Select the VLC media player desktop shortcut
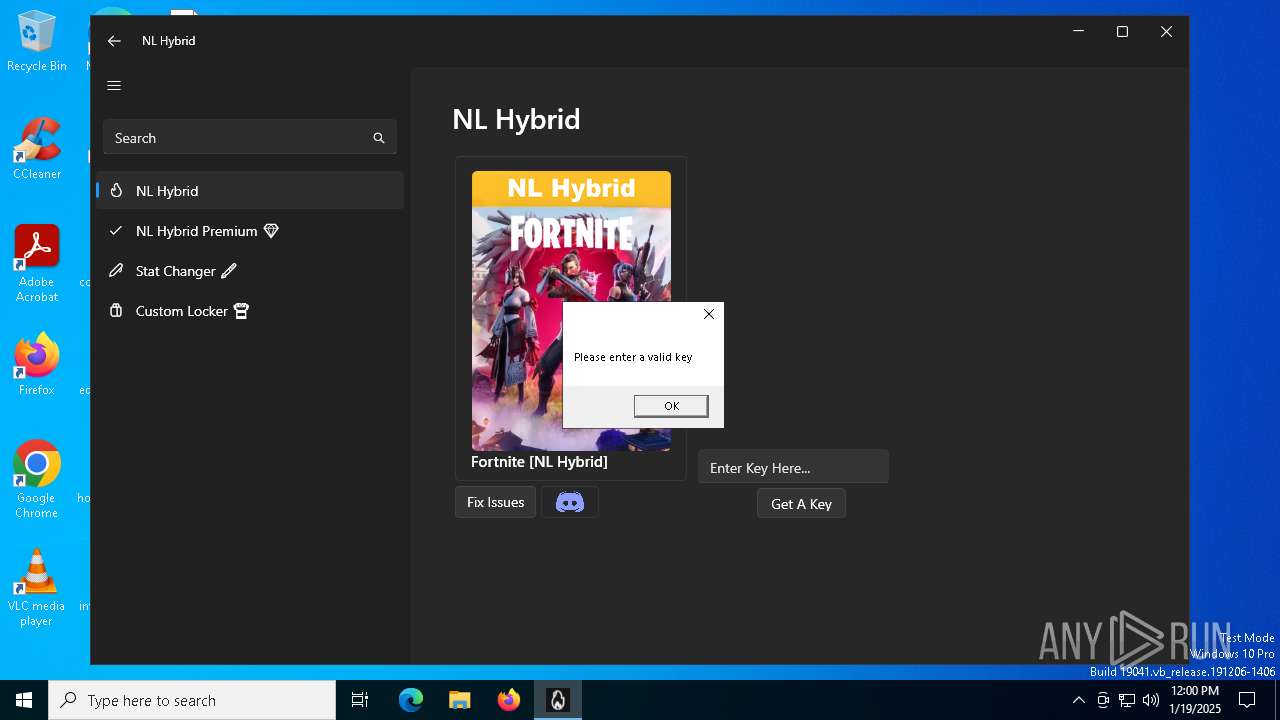 click(x=37, y=588)
